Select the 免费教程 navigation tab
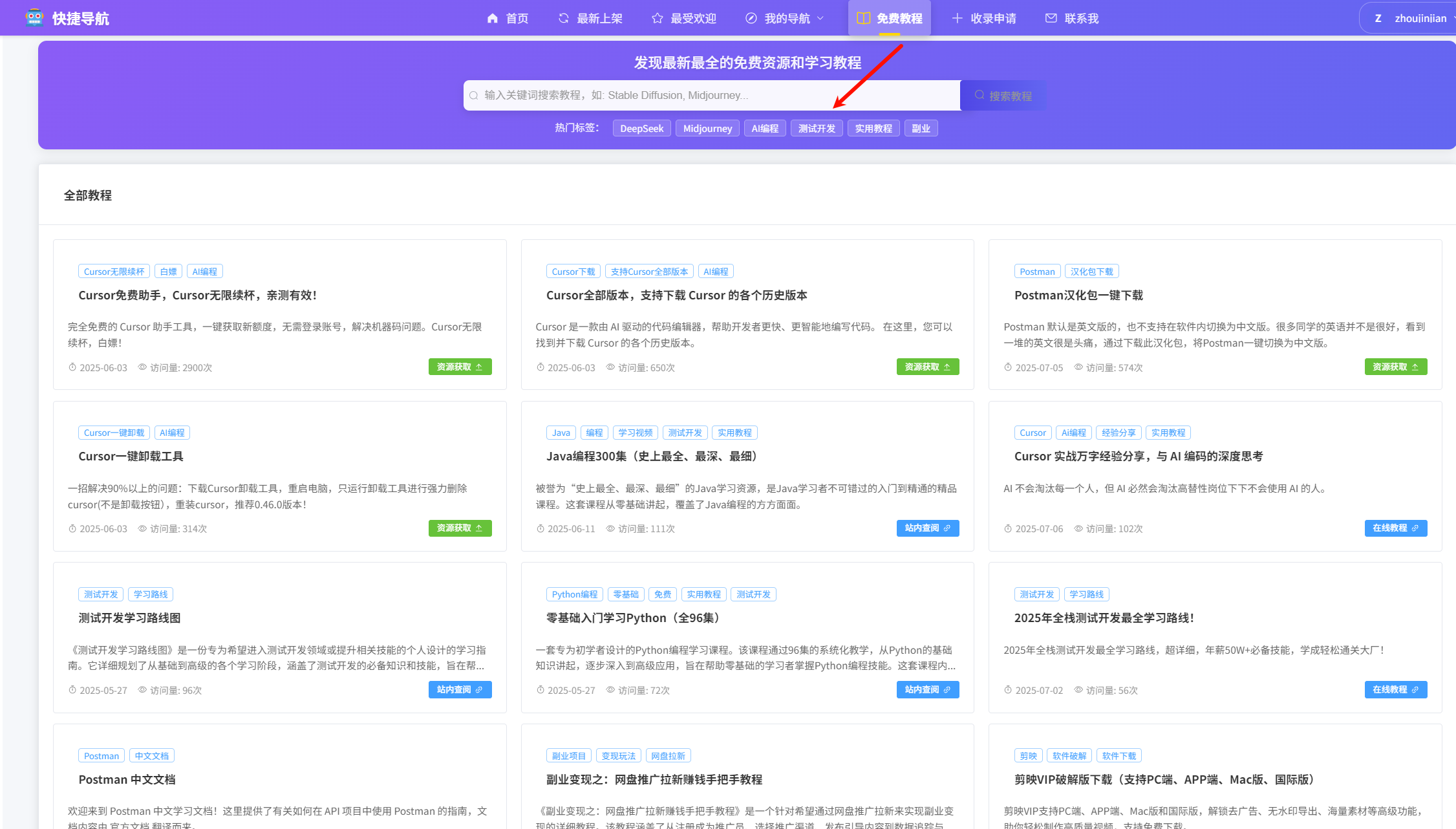 point(890,18)
